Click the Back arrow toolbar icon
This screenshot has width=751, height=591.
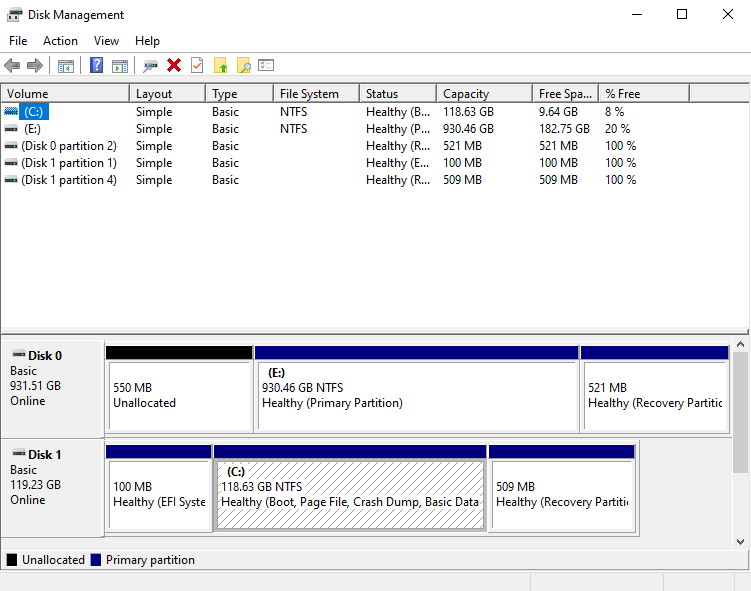12,65
